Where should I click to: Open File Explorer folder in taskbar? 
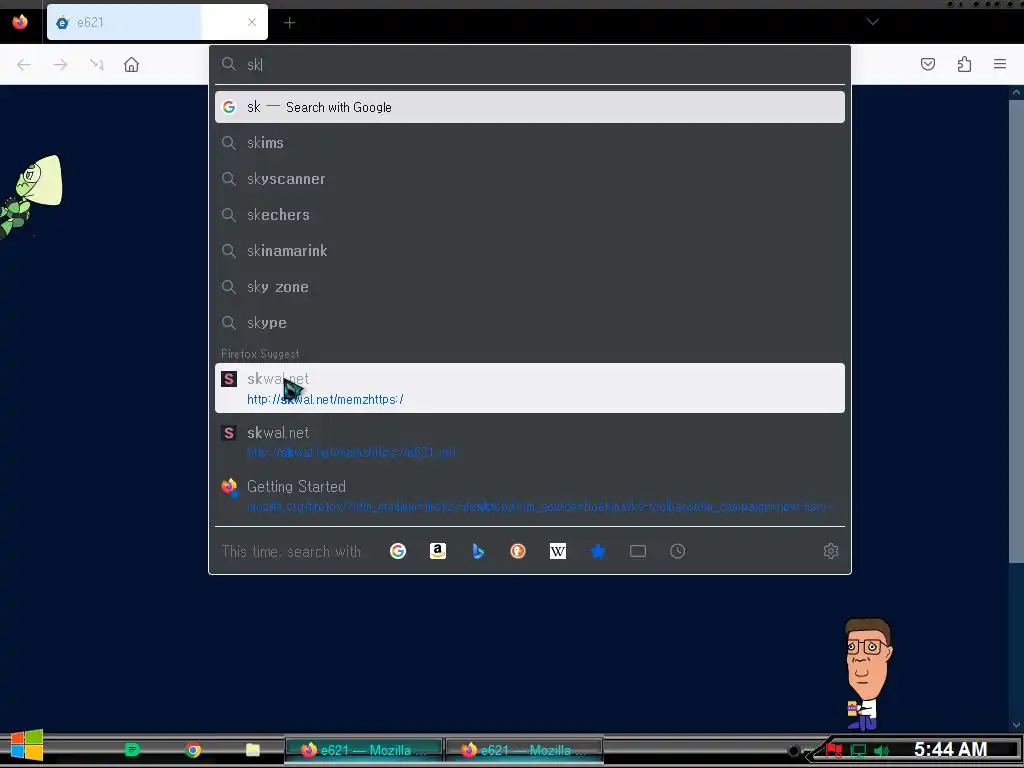(253, 750)
